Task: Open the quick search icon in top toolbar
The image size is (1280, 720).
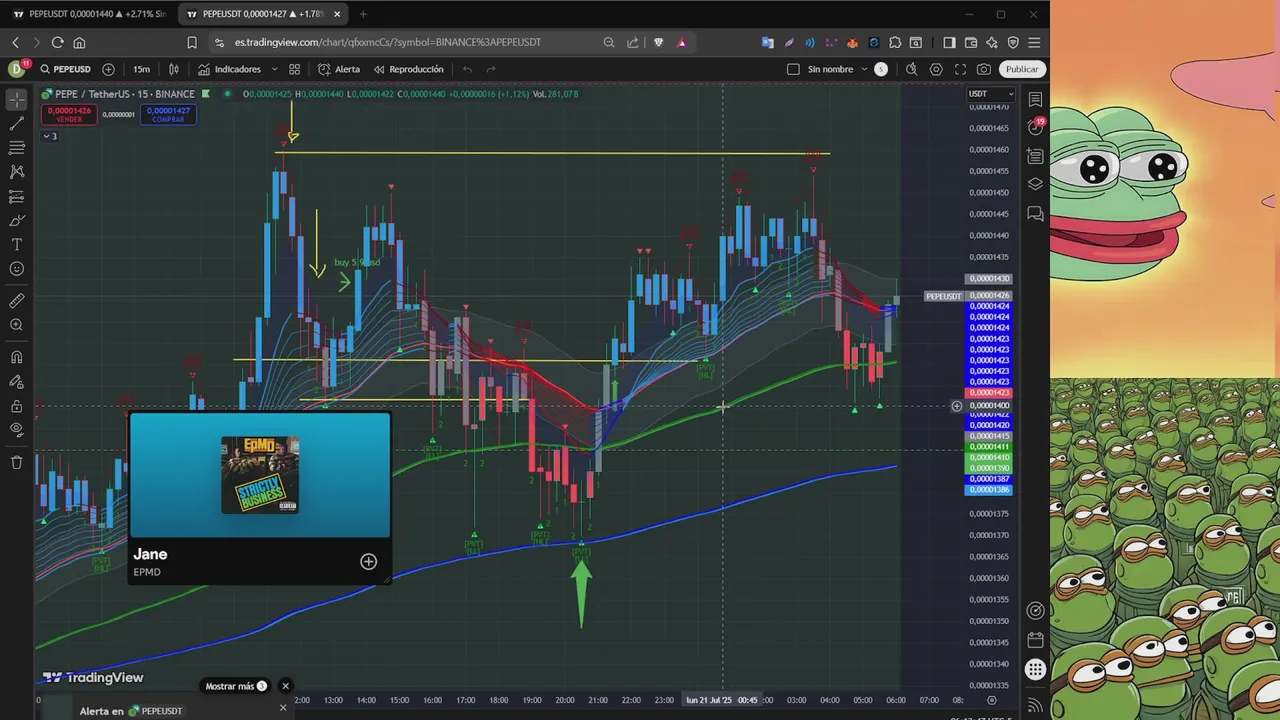Action: click(x=911, y=69)
